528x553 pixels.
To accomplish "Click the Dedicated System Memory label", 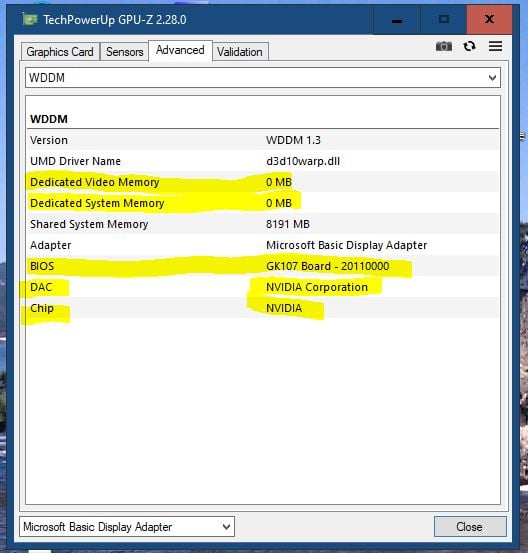I will (97, 203).
